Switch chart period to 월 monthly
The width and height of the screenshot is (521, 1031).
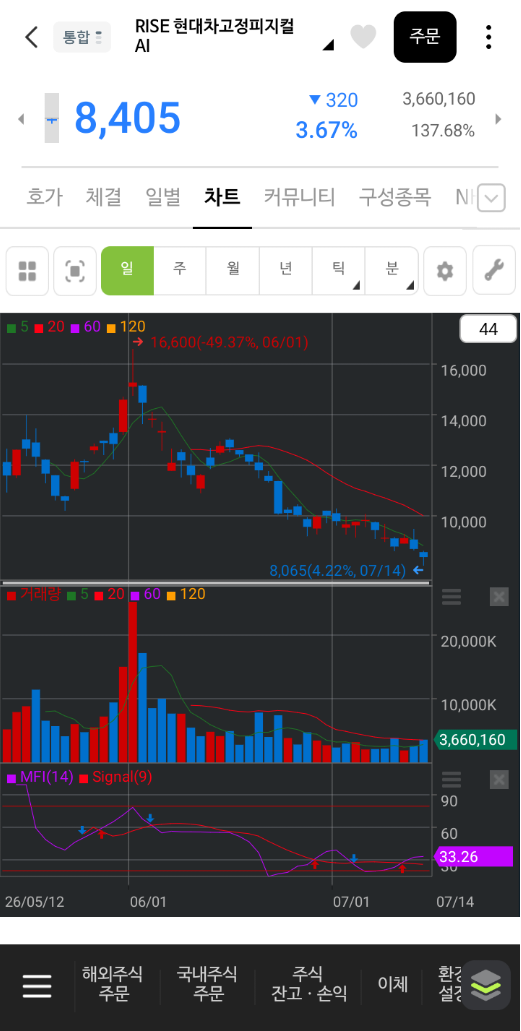(x=233, y=271)
